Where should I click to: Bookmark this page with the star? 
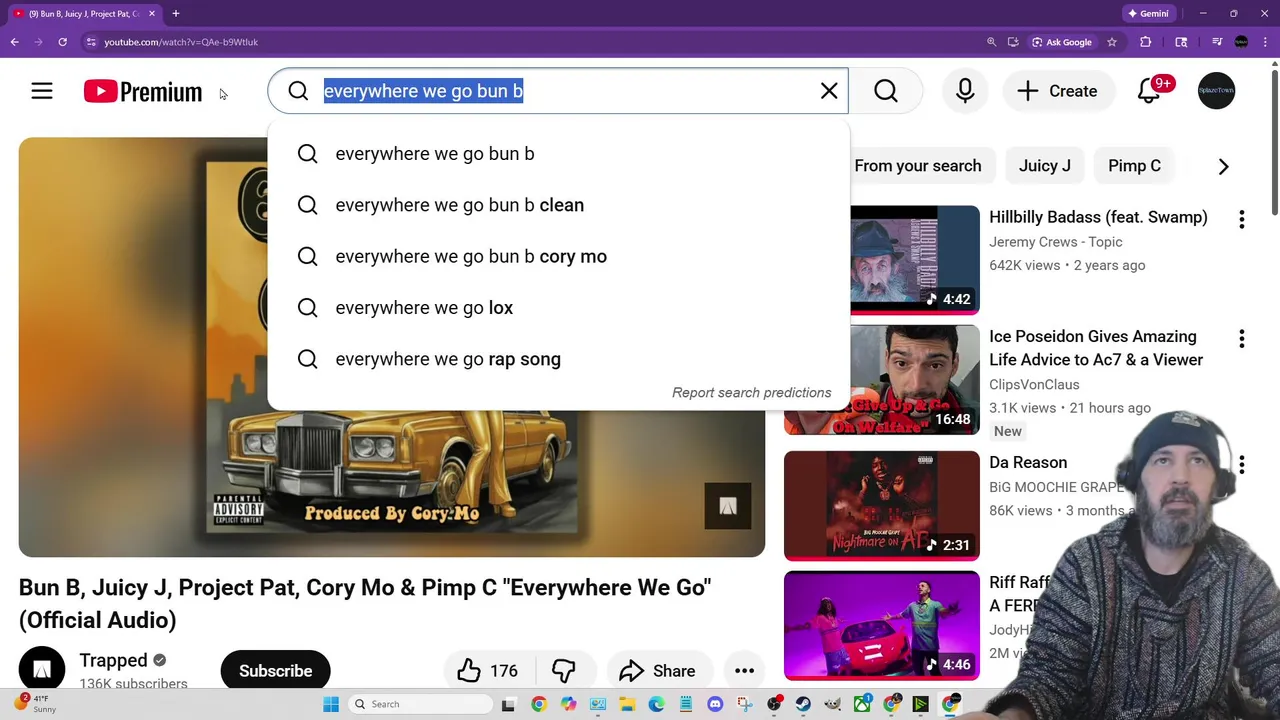tap(1111, 42)
